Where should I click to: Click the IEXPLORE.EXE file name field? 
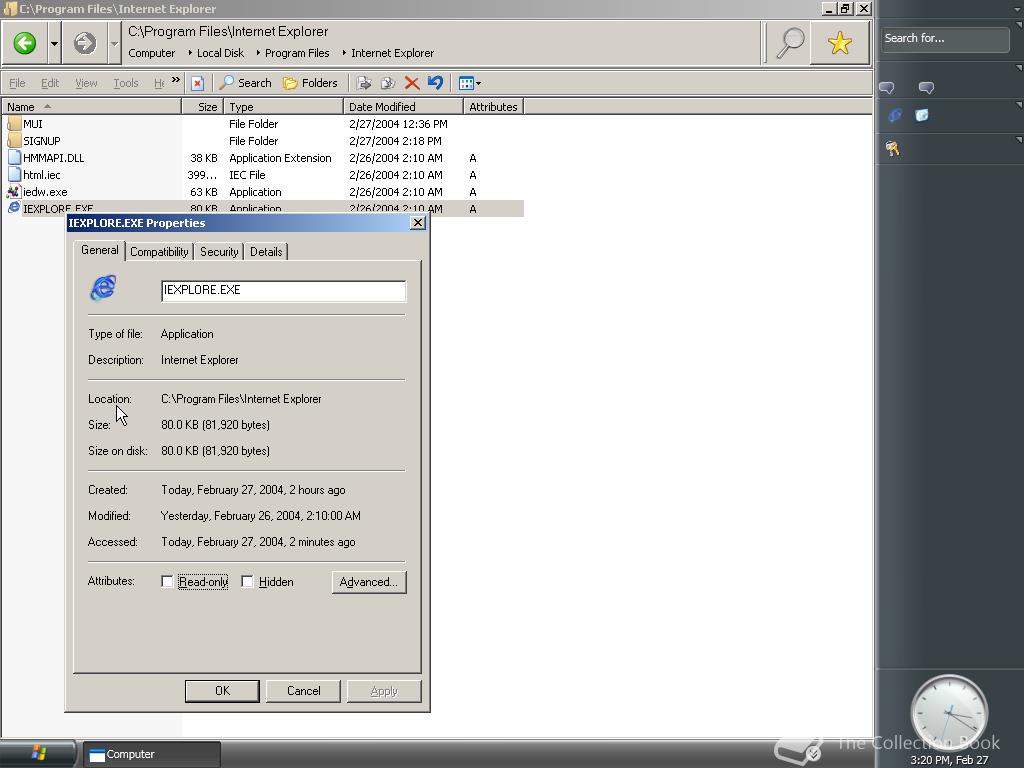(283, 291)
